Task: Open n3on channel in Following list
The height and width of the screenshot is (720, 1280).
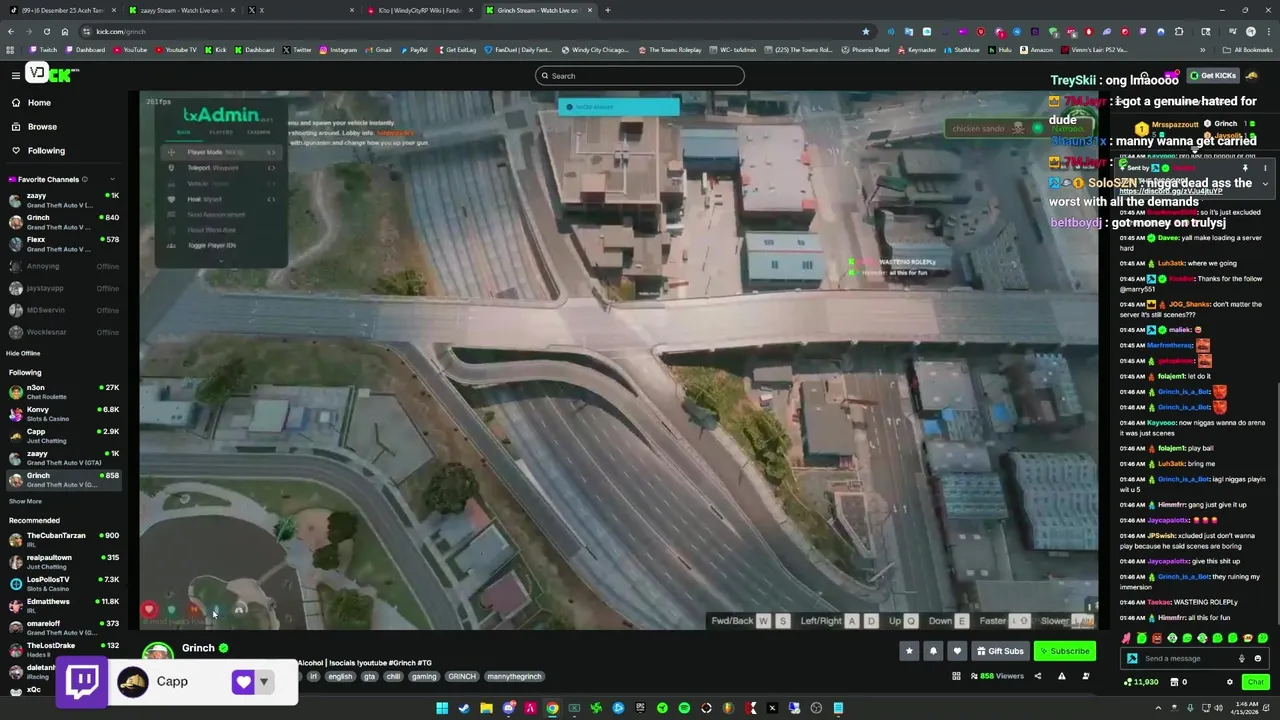Action: tap(62, 392)
